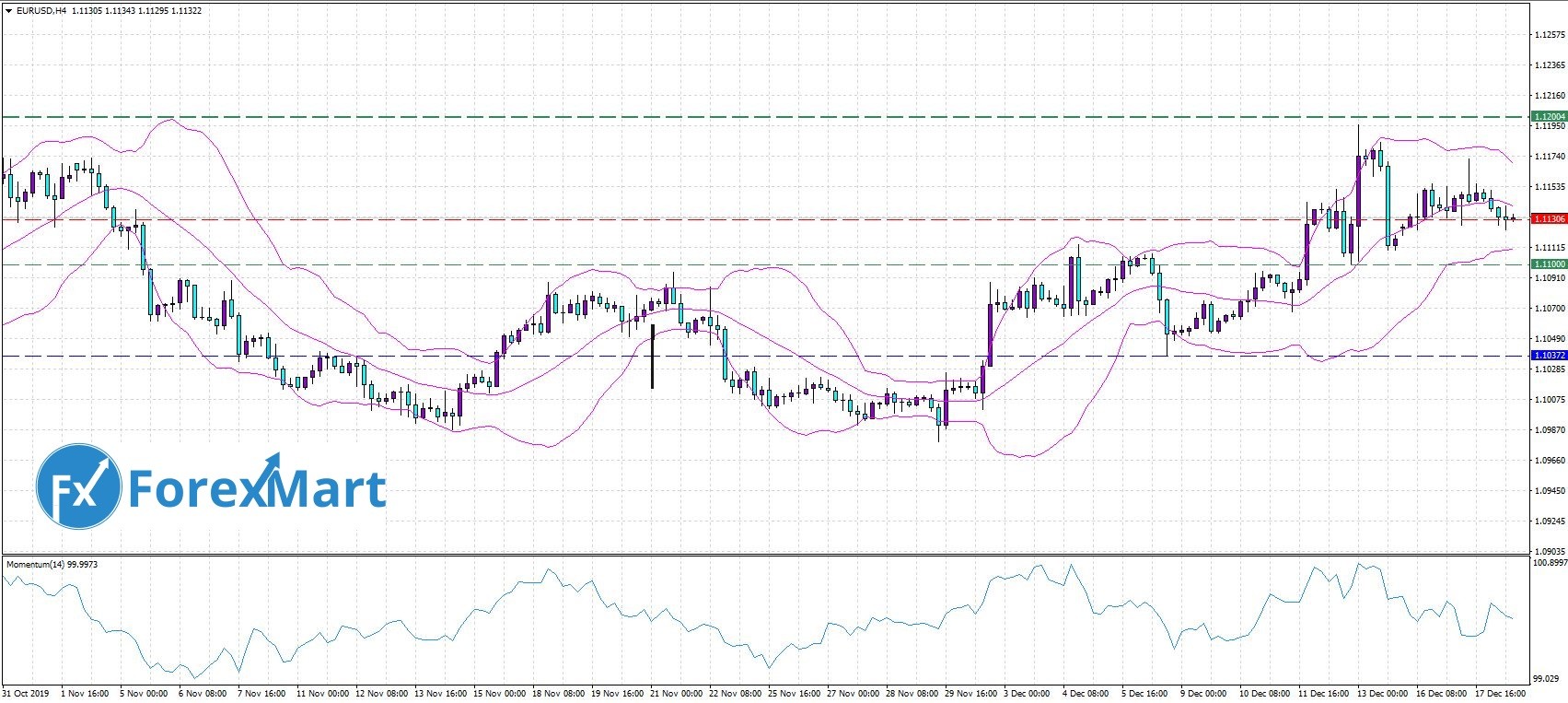Select the blue 1.10372 price level tag
This screenshot has height=703, width=1568.
point(1547,355)
